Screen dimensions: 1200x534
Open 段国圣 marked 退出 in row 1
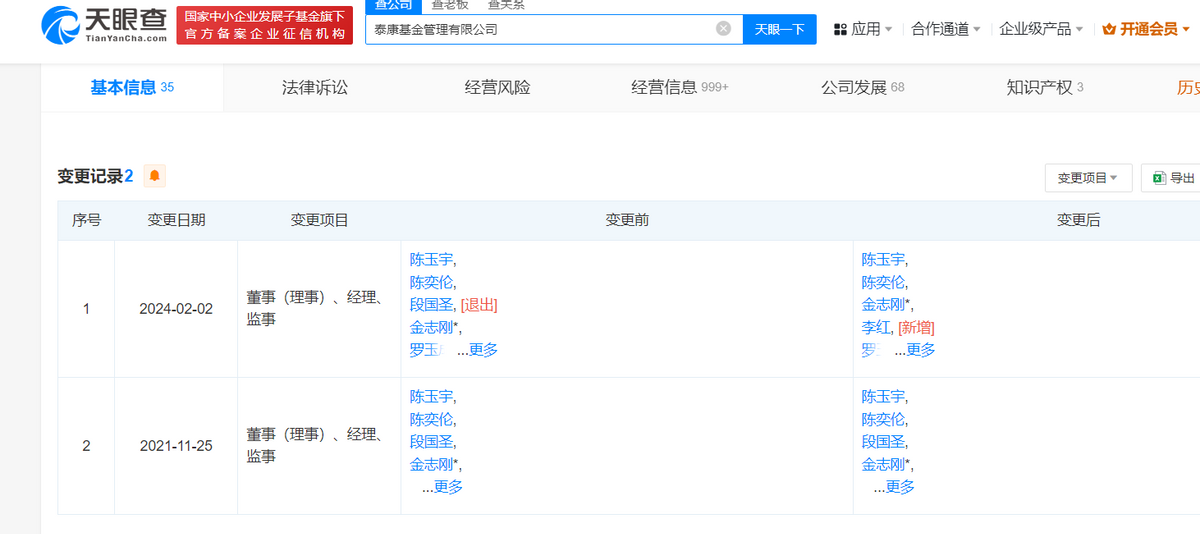[x=431, y=305]
